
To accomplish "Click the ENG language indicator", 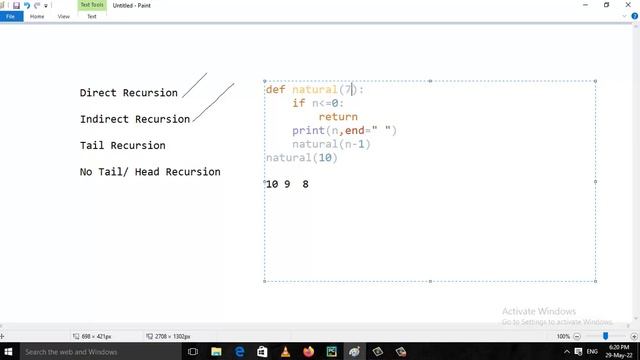I will (x=592, y=351).
